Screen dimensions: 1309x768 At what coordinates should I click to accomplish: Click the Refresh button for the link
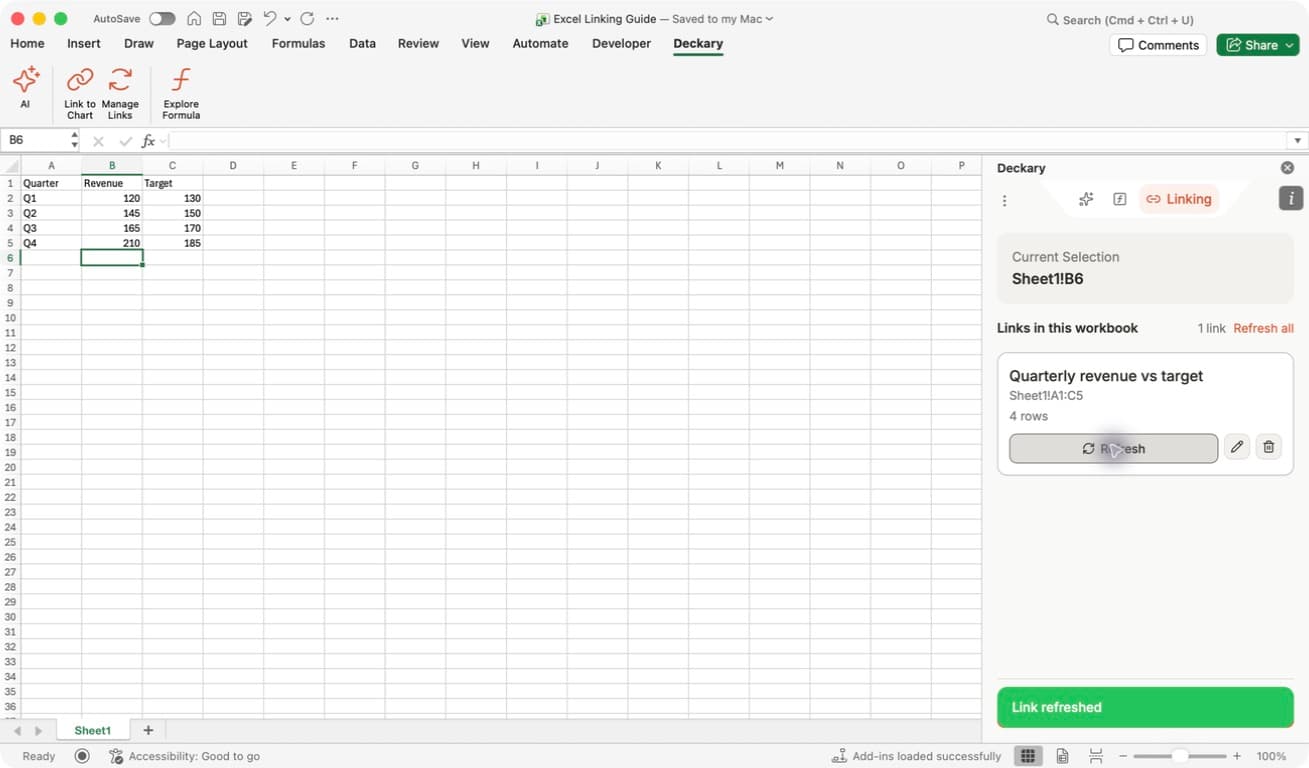click(x=1113, y=448)
